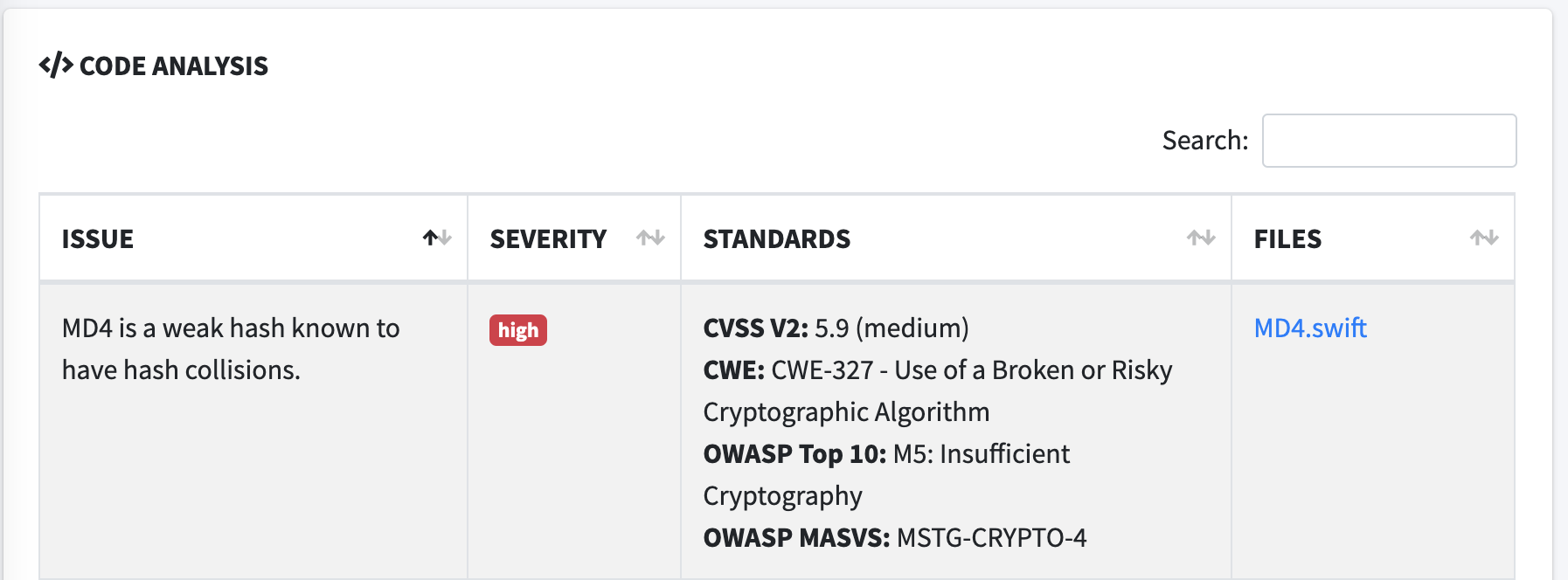Sort the table using ISSUE column arrows
The width and height of the screenshot is (1568, 580).
tap(437, 238)
